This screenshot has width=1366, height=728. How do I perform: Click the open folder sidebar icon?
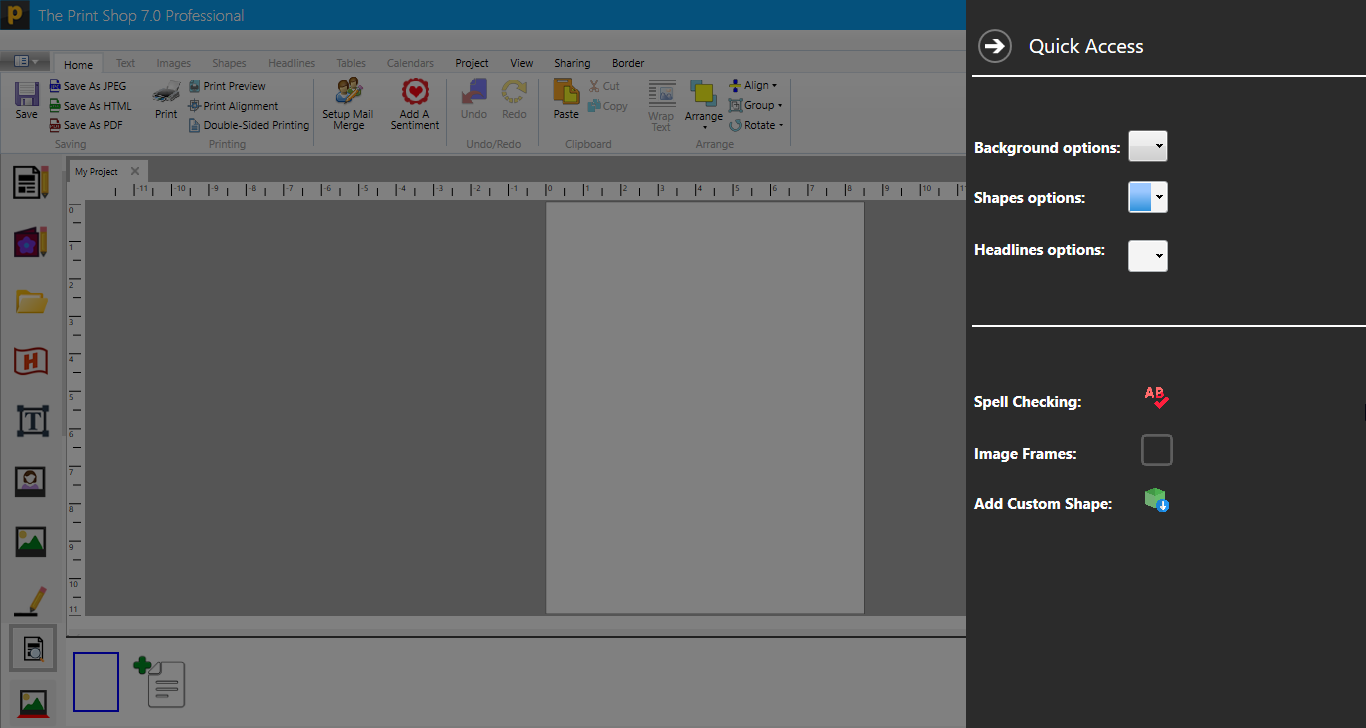click(31, 300)
